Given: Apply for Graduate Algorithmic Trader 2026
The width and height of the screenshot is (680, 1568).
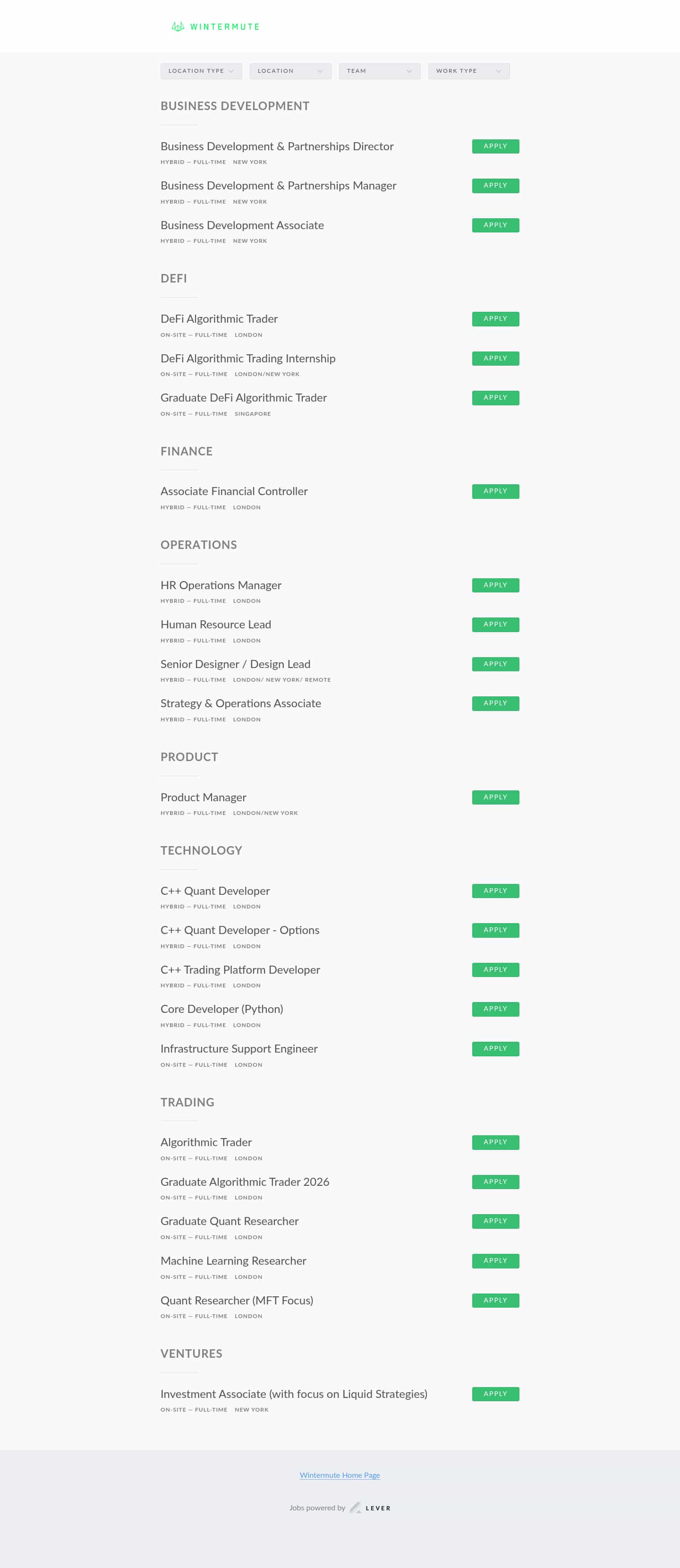Looking at the screenshot, I should (x=495, y=1182).
